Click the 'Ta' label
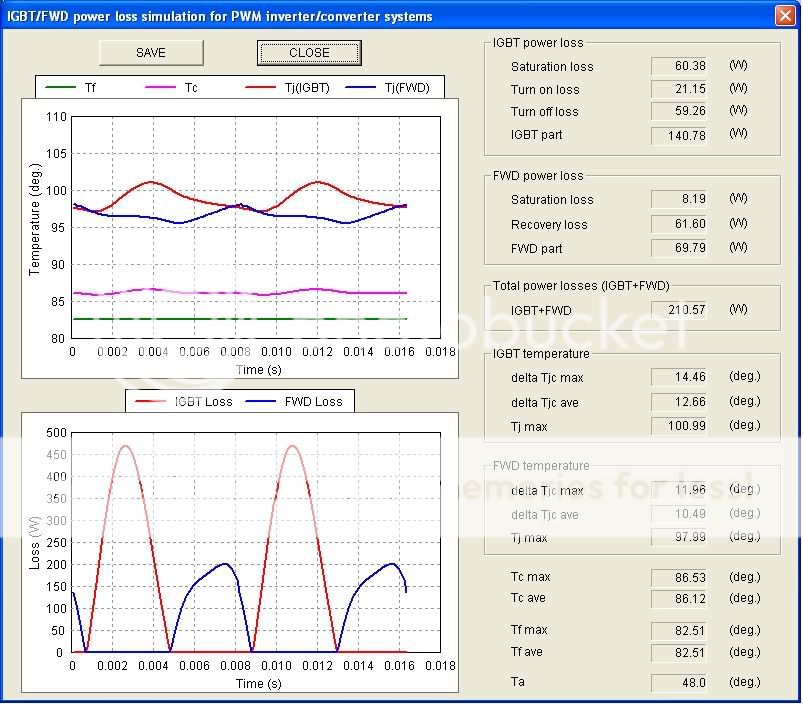The width and height of the screenshot is (803, 704). 517,681
